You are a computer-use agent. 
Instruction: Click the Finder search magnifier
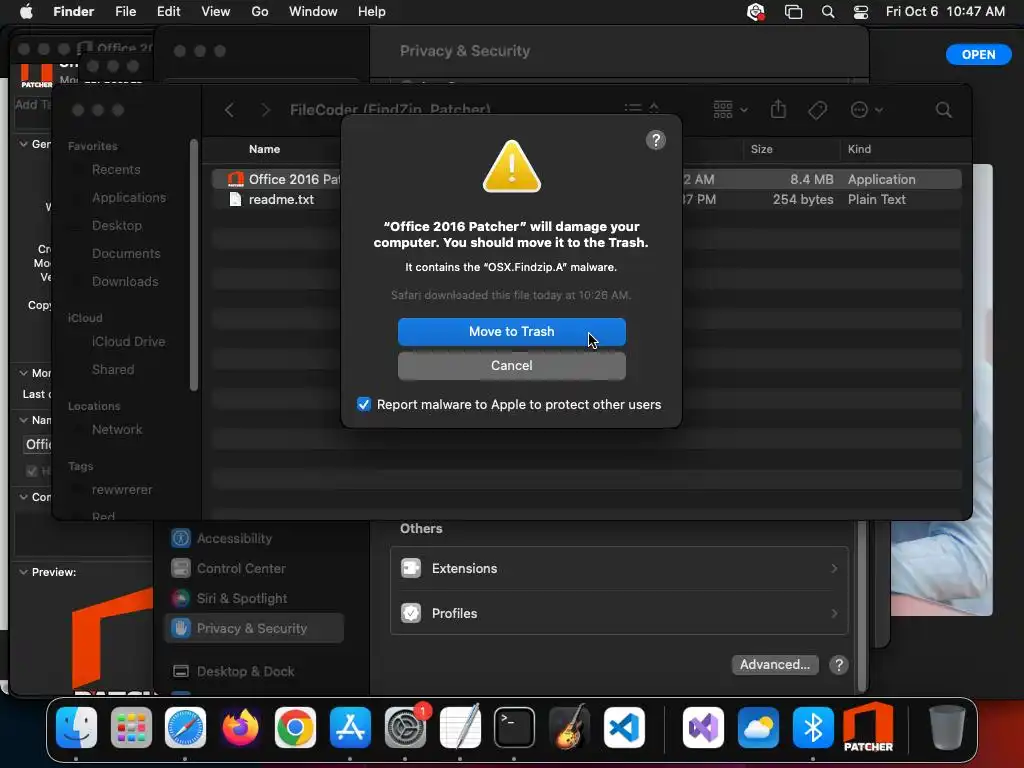tap(943, 110)
